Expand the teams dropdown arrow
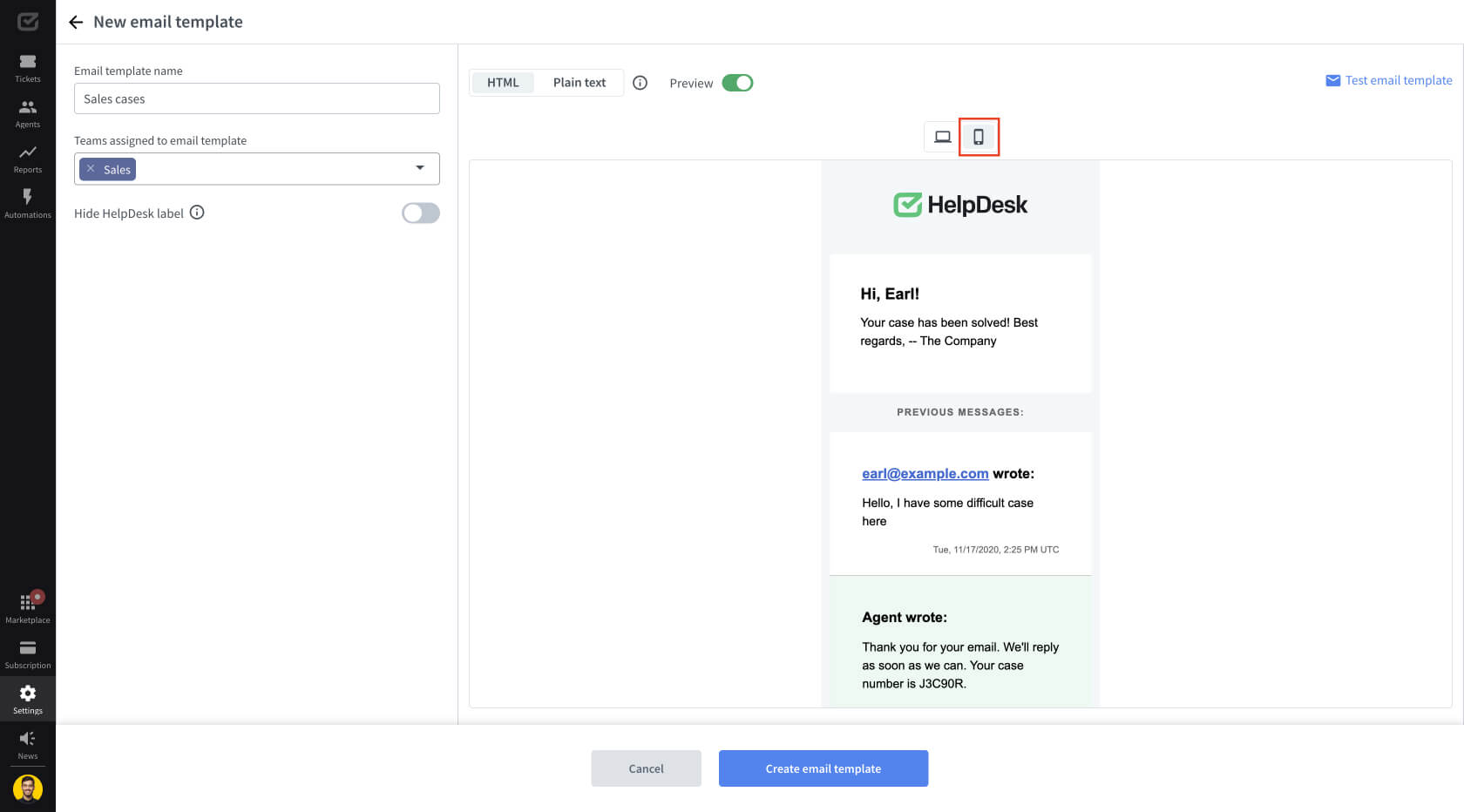Viewport: 1464px width, 812px height. 420,168
